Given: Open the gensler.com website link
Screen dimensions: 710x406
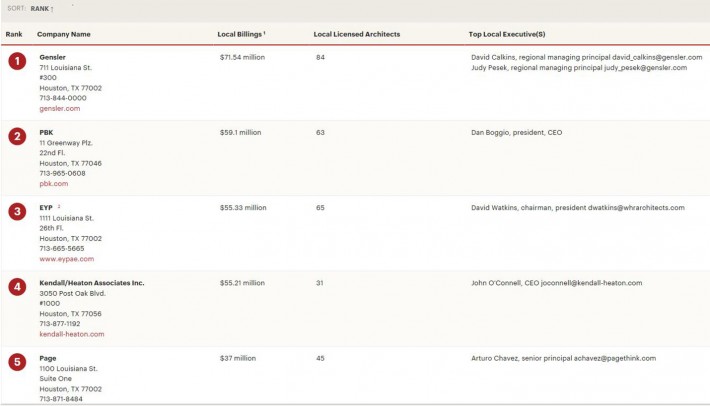Looking at the screenshot, I should (x=59, y=108).
